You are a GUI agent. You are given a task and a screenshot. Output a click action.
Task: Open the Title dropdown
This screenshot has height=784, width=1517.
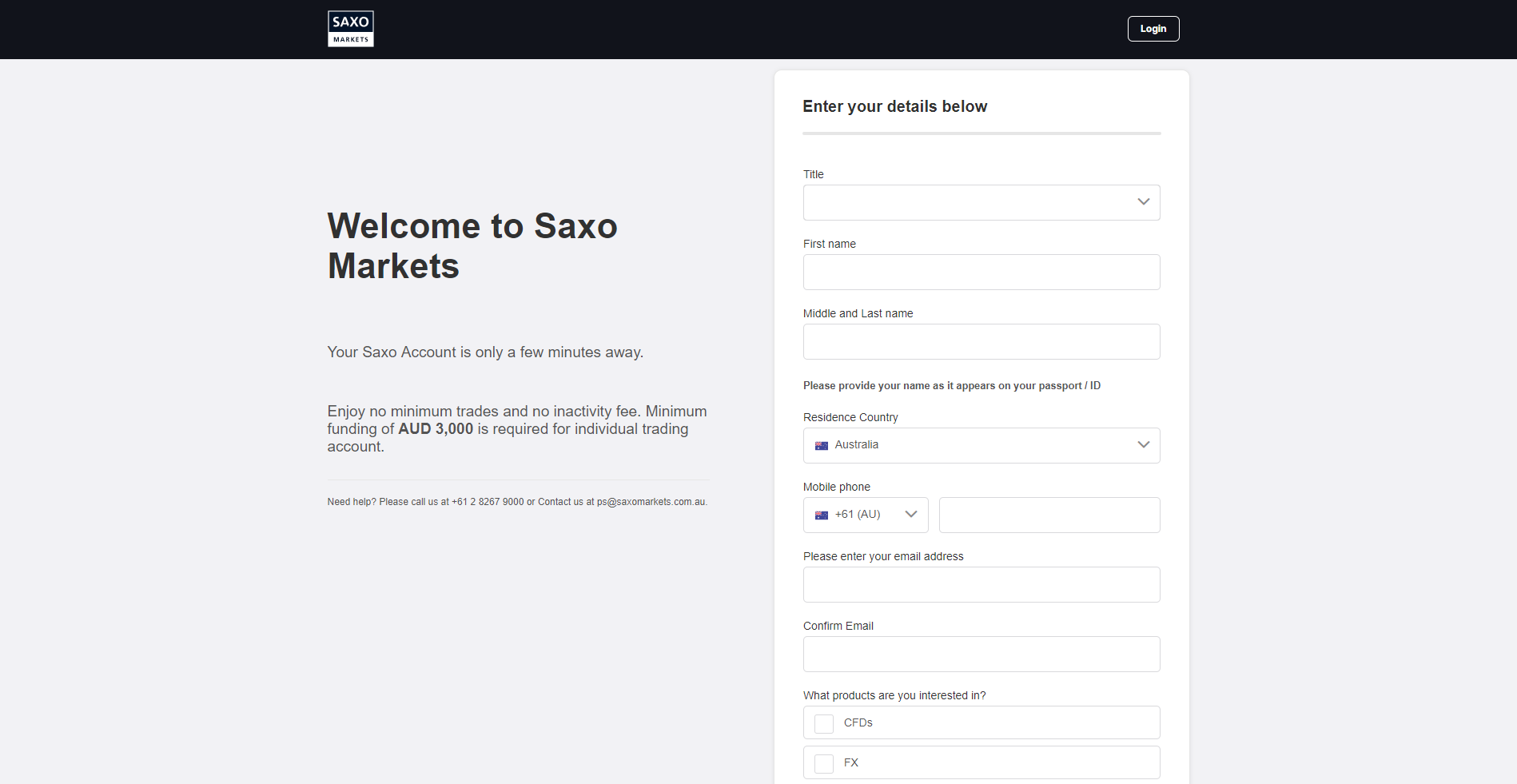(981, 202)
